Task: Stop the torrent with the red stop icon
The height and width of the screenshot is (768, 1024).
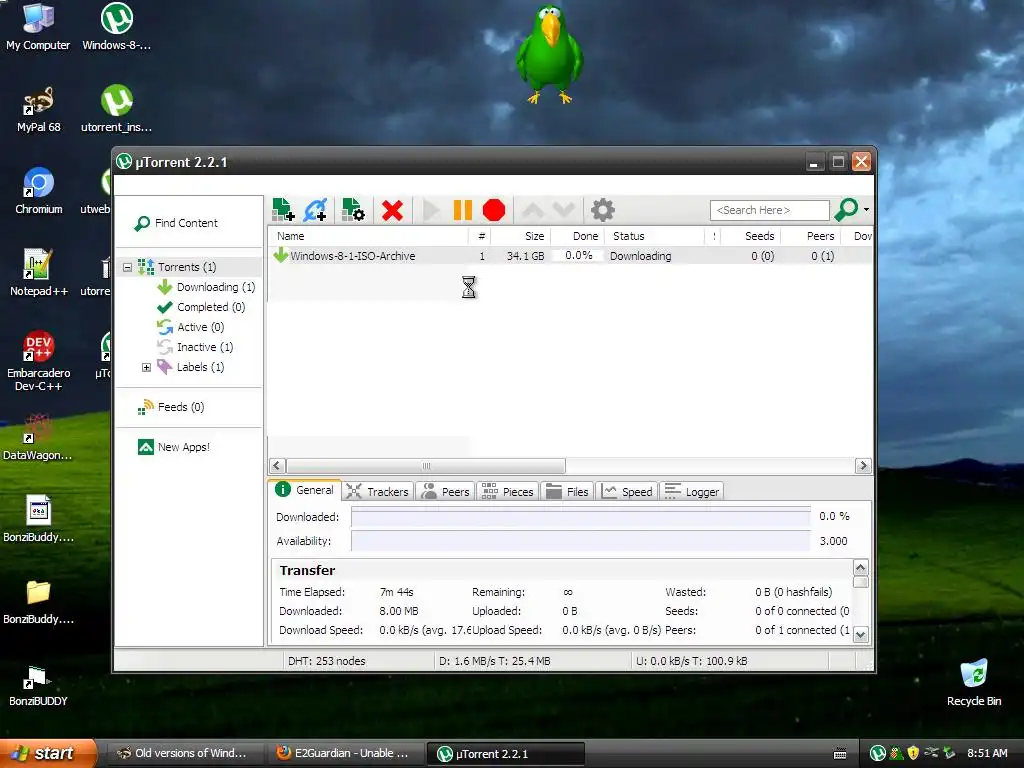Action: coord(494,210)
